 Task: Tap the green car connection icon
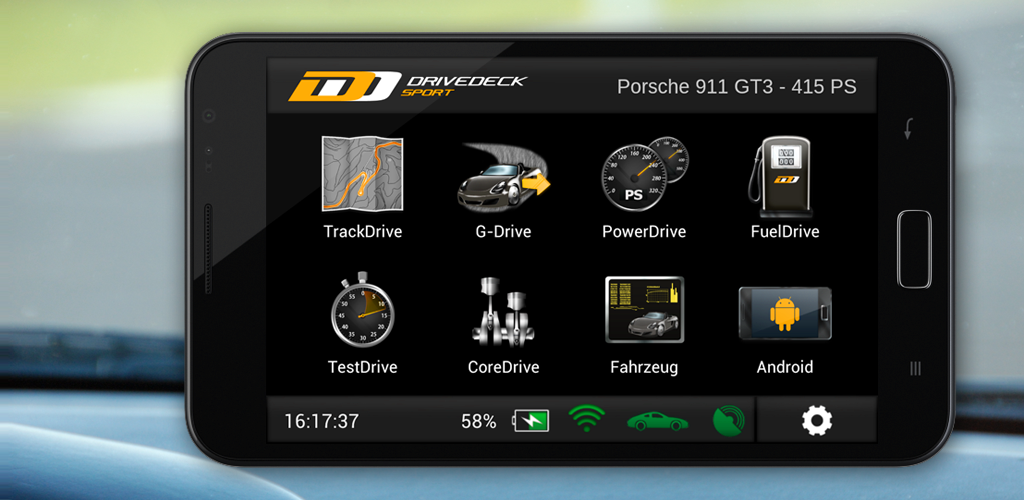[x=658, y=421]
